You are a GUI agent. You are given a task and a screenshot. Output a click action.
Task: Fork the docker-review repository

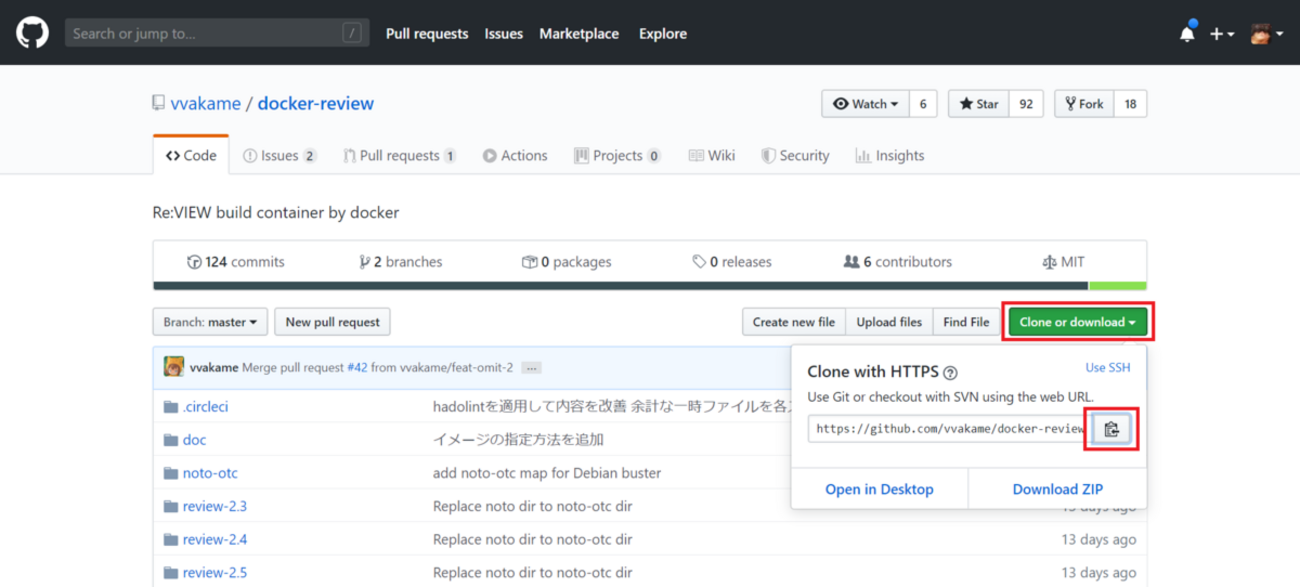point(1084,104)
